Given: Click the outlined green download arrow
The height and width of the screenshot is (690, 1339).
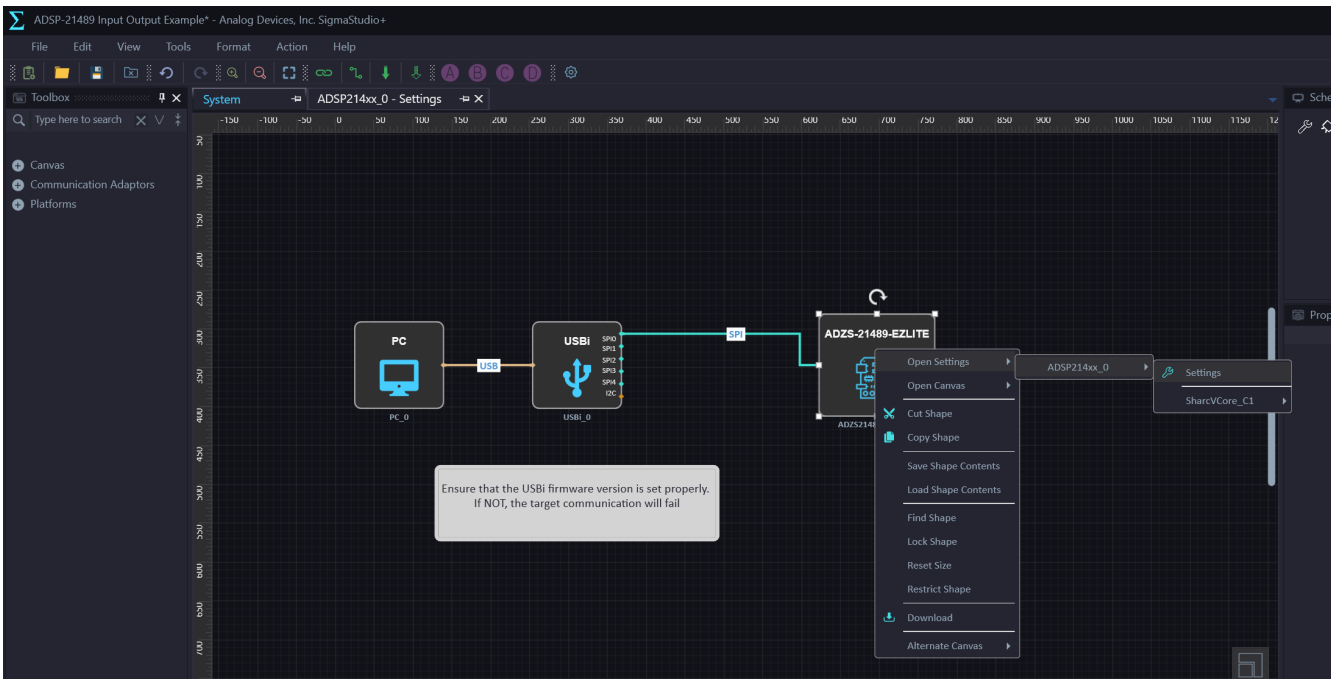Looking at the screenshot, I should click(x=416, y=73).
